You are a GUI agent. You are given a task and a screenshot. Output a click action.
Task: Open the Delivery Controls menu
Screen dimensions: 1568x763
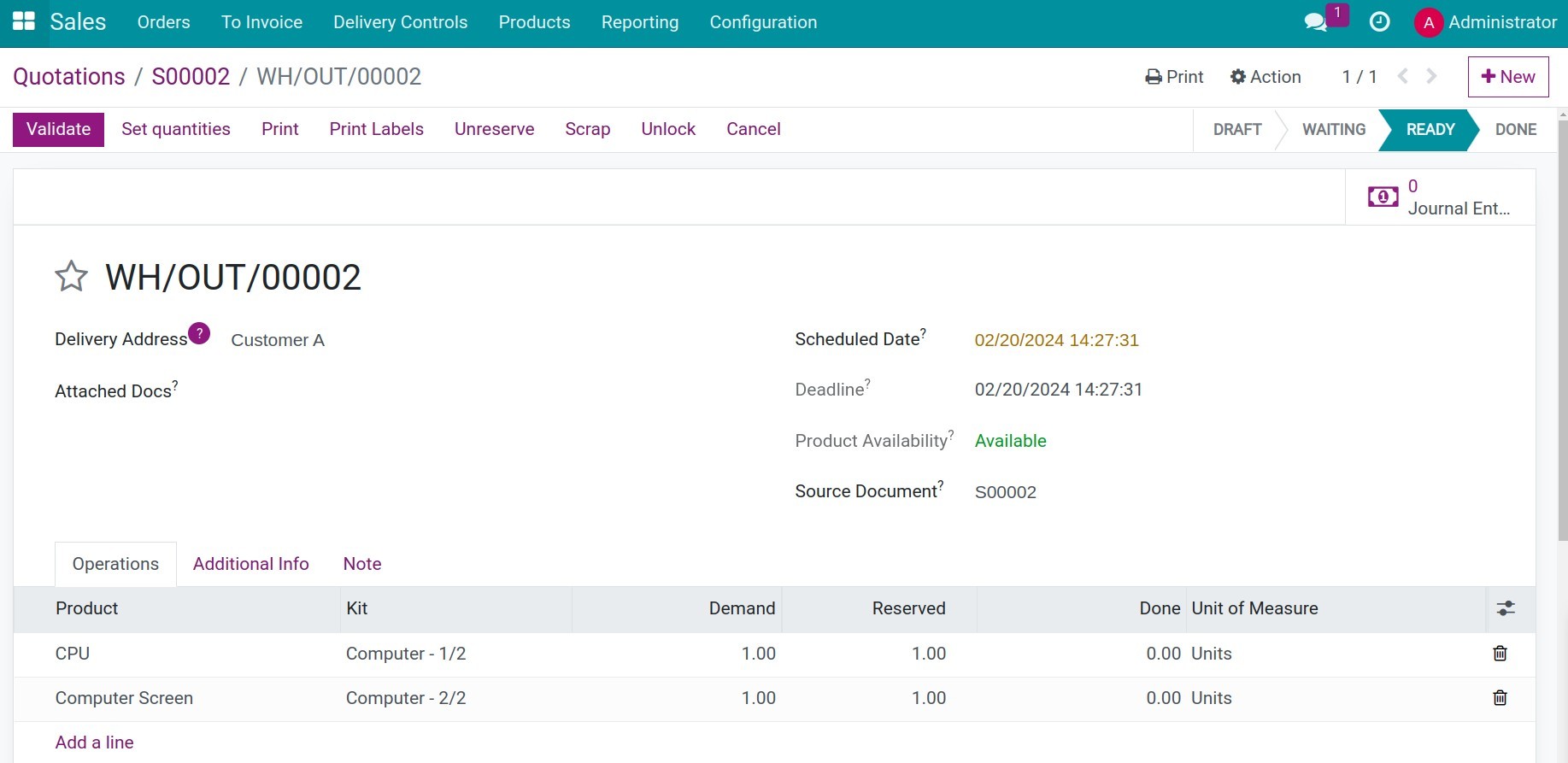(x=401, y=22)
